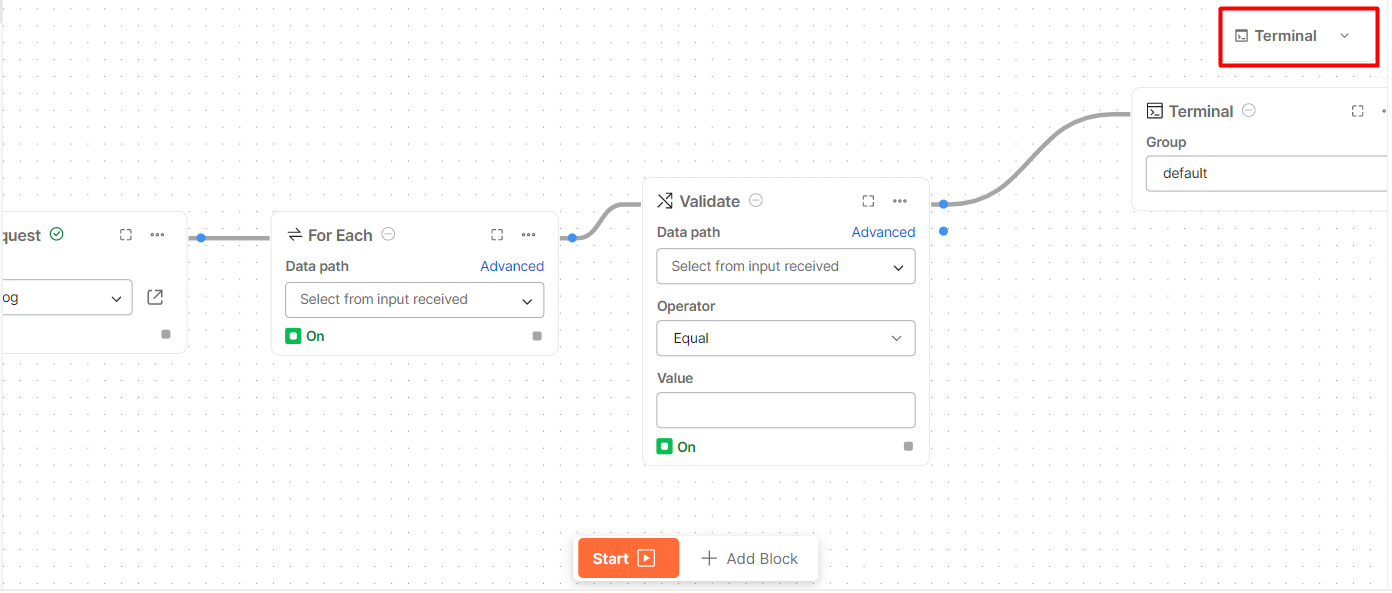The width and height of the screenshot is (1392, 593).
Task: Open Data path dropdown in Validate block
Action: coord(786,267)
